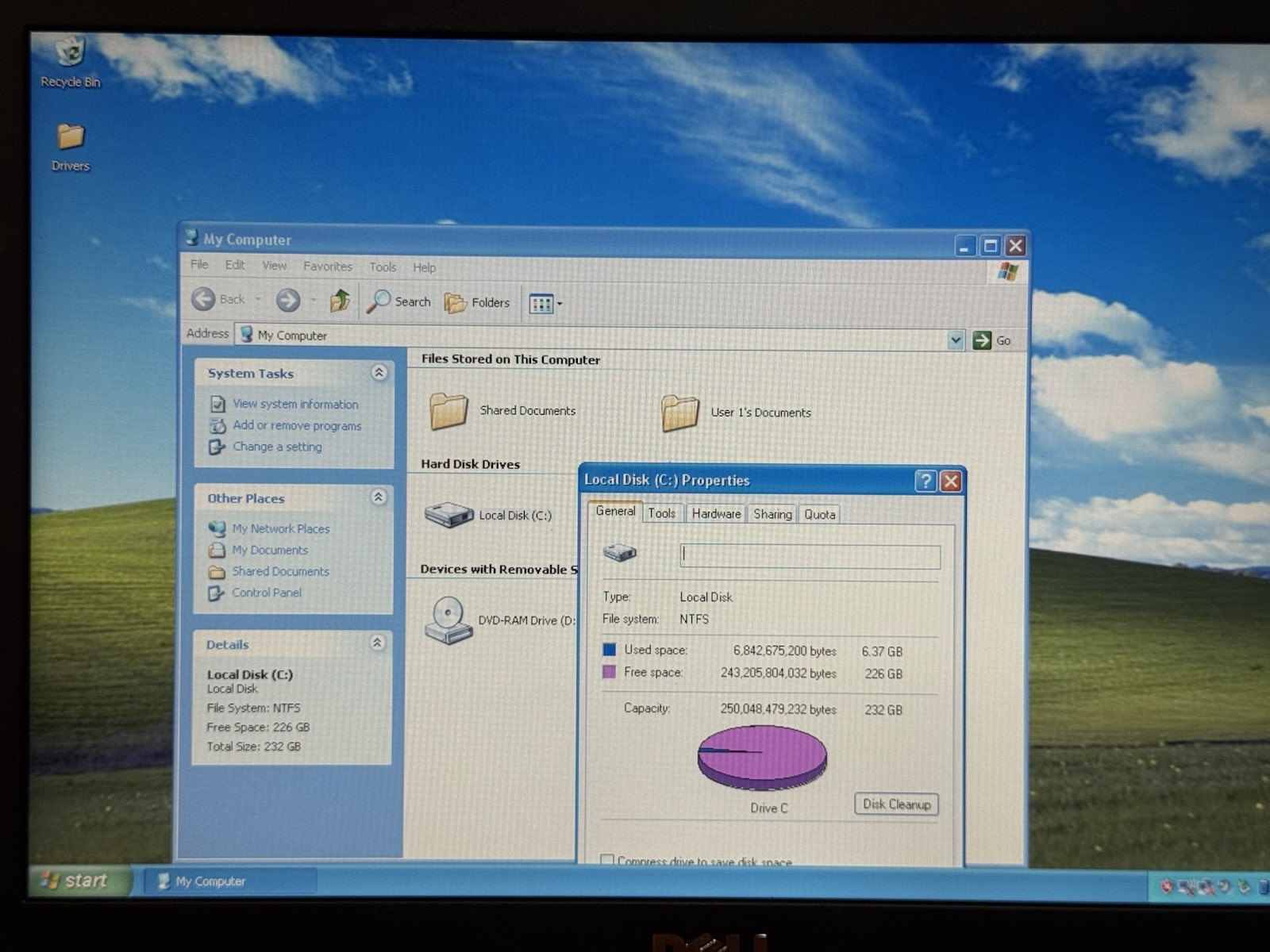The height and width of the screenshot is (952, 1270).
Task: Select the Local Disk (C:) drive icon
Action: coord(448,515)
